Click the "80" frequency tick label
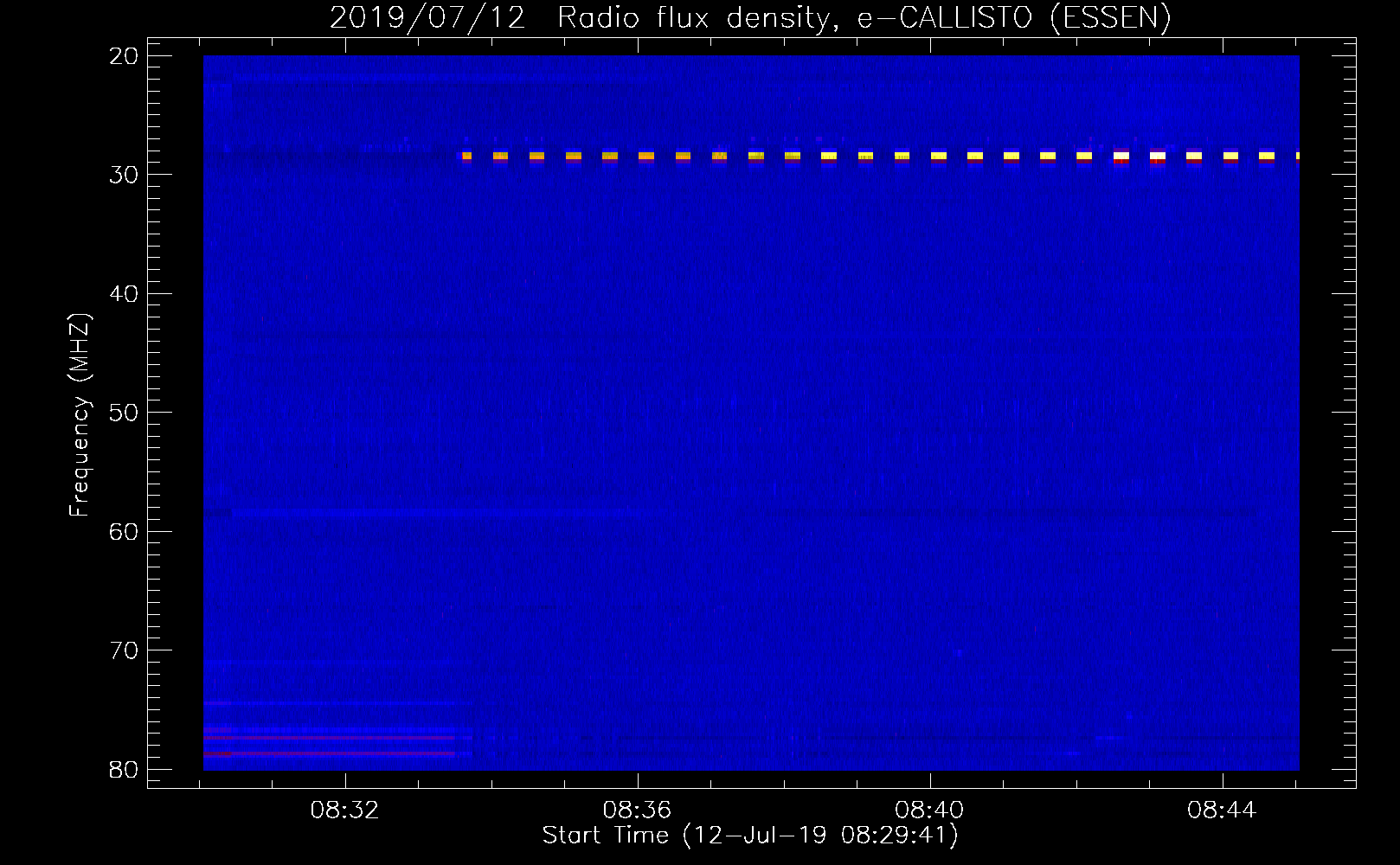This screenshot has width=1400, height=865. (x=125, y=769)
